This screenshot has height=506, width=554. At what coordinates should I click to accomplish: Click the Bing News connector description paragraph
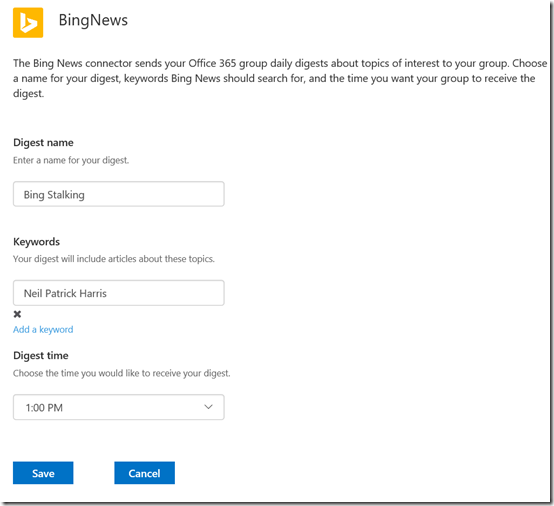point(280,78)
